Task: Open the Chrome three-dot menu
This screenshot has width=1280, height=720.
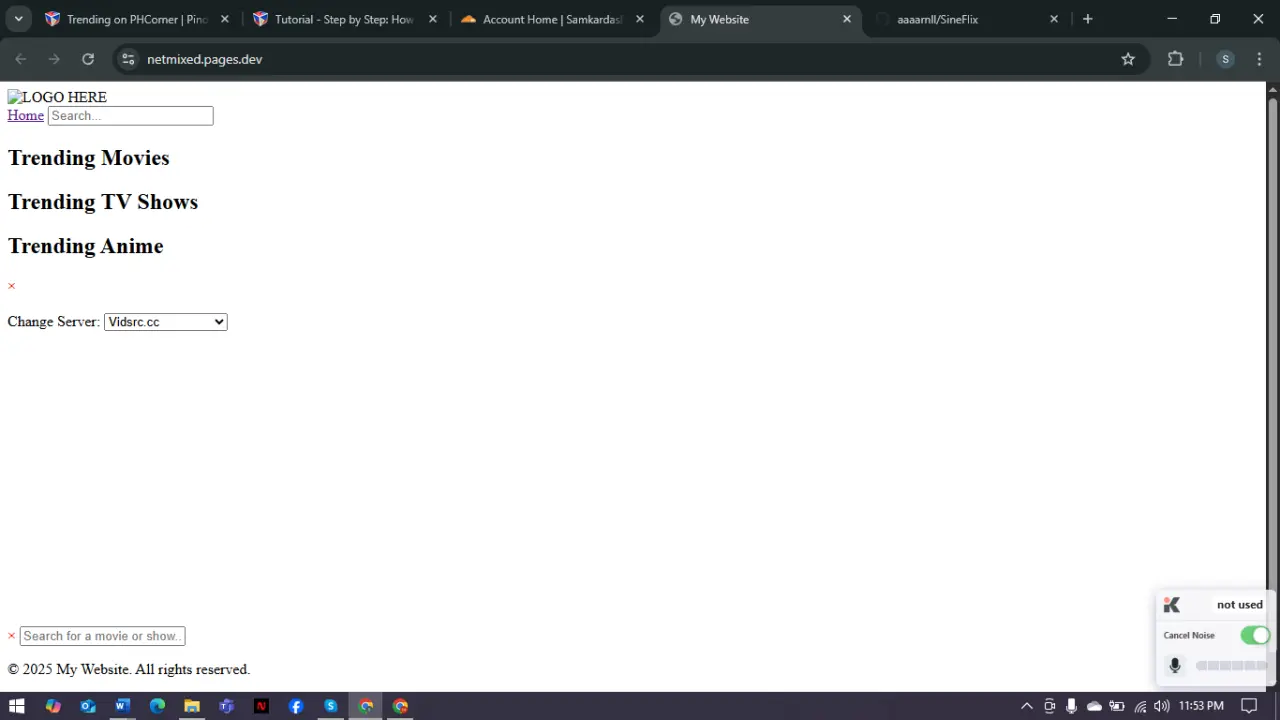Action: pos(1259,59)
